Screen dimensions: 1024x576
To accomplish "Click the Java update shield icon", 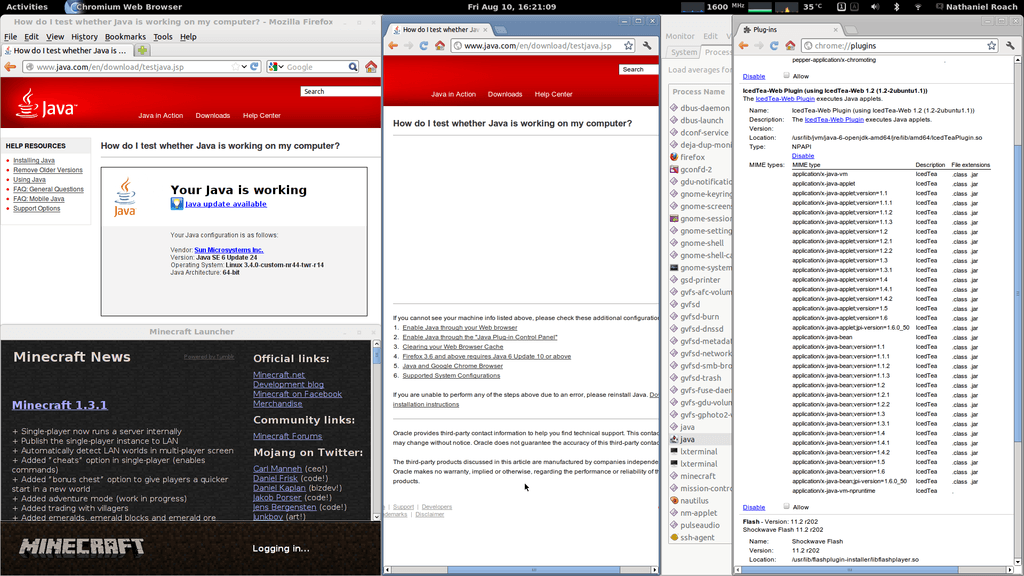I will click(x=176, y=204).
